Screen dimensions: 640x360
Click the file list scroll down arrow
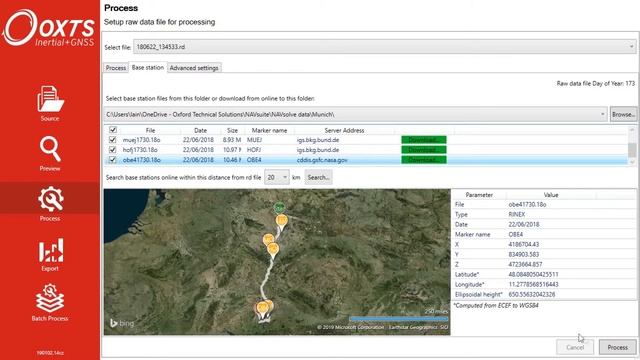[x=632, y=162]
